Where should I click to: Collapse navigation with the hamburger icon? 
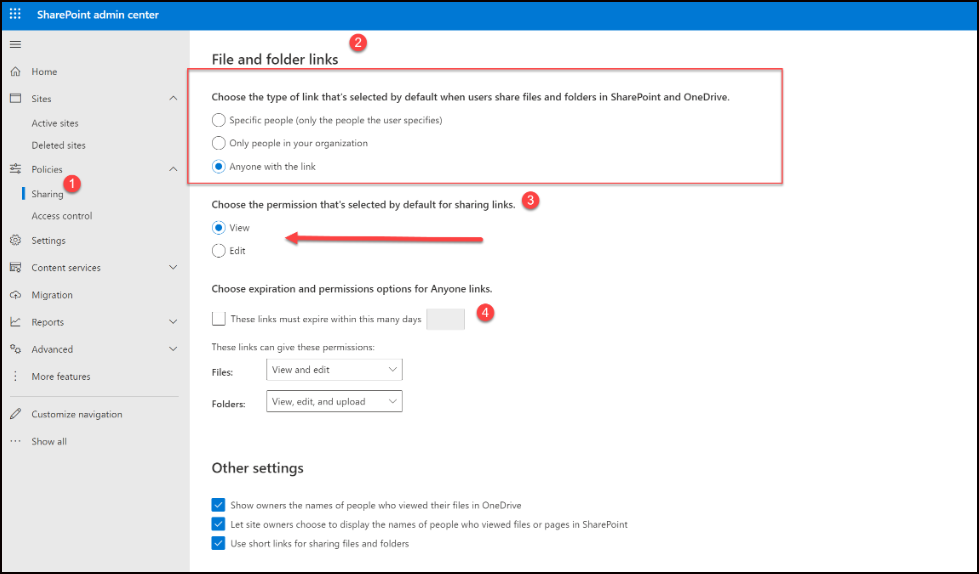15,44
